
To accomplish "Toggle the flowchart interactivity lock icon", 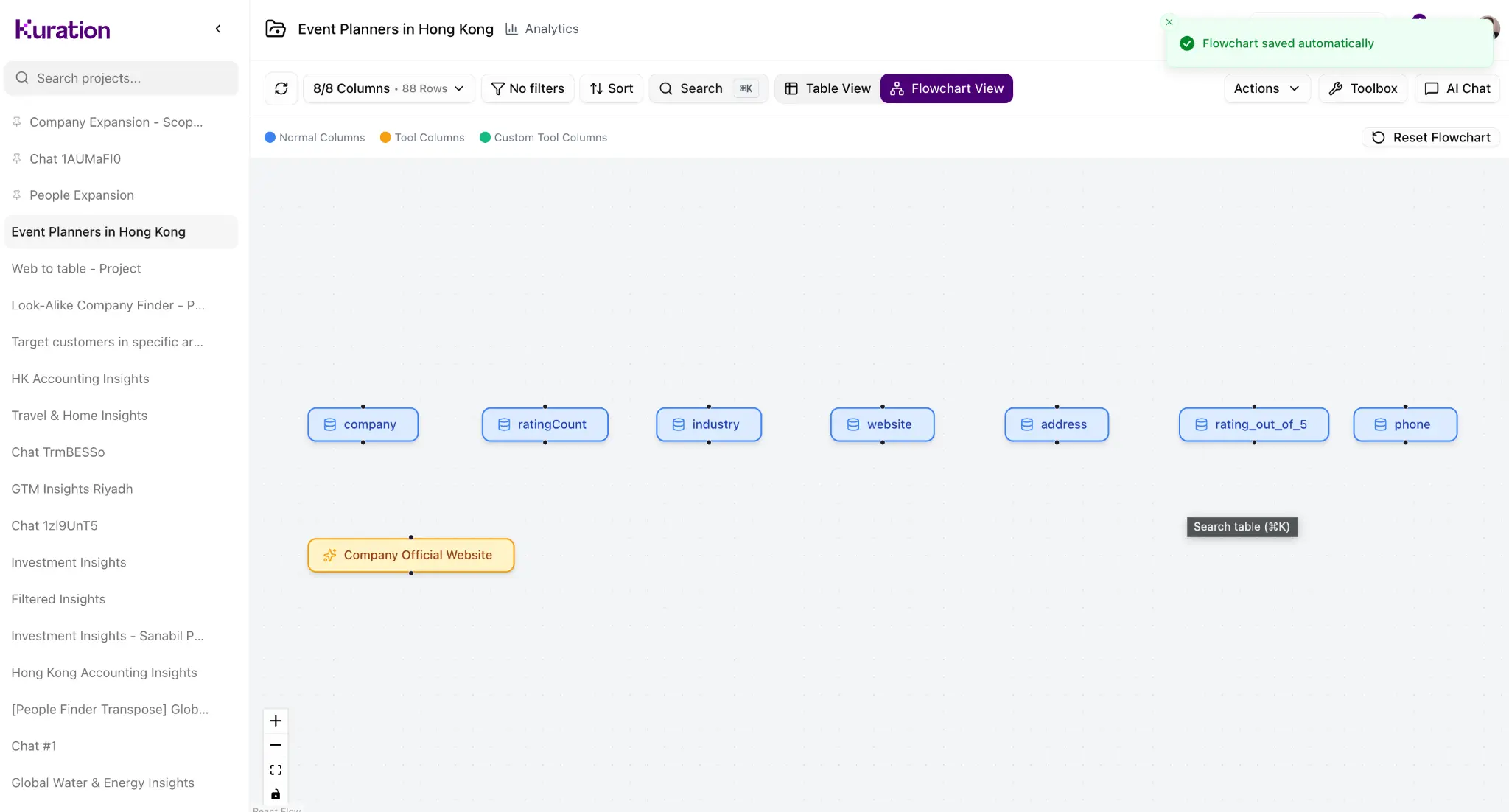I will (276, 794).
